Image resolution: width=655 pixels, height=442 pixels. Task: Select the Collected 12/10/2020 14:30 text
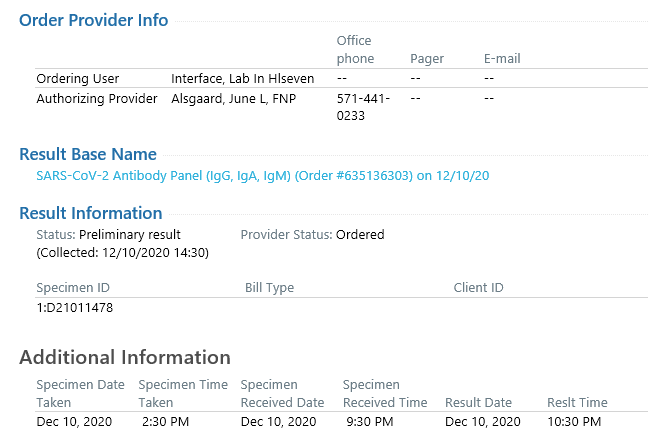pos(122,253)
